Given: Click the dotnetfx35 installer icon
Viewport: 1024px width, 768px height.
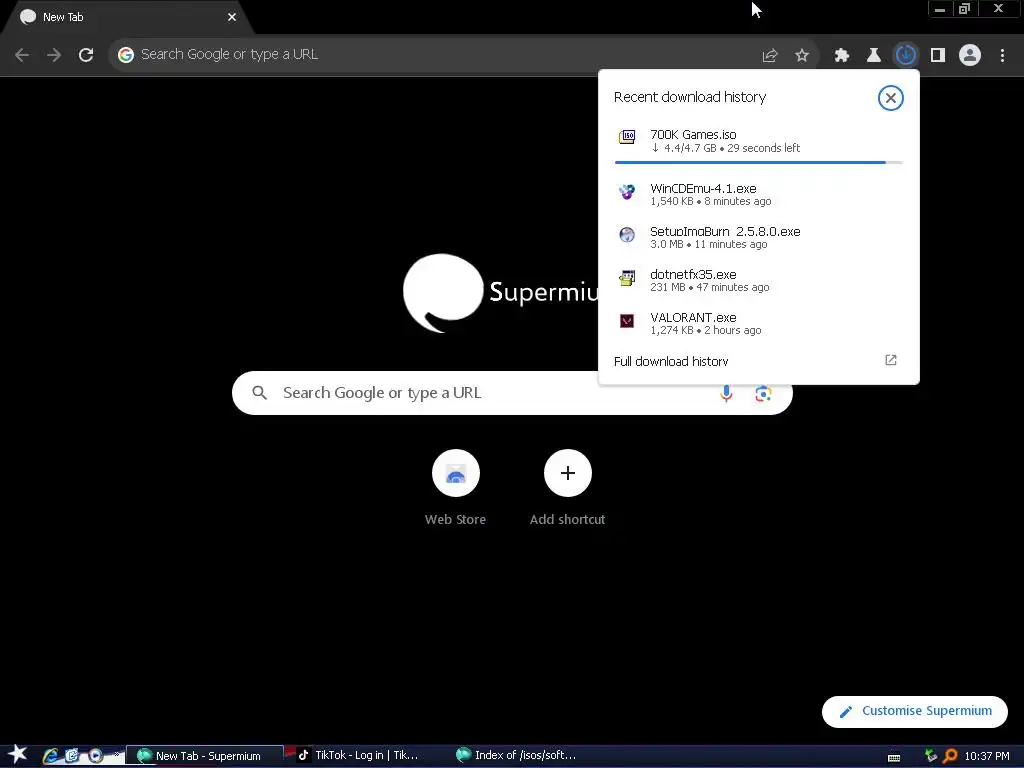Looking at the screenshot, I should coord(627,278).
